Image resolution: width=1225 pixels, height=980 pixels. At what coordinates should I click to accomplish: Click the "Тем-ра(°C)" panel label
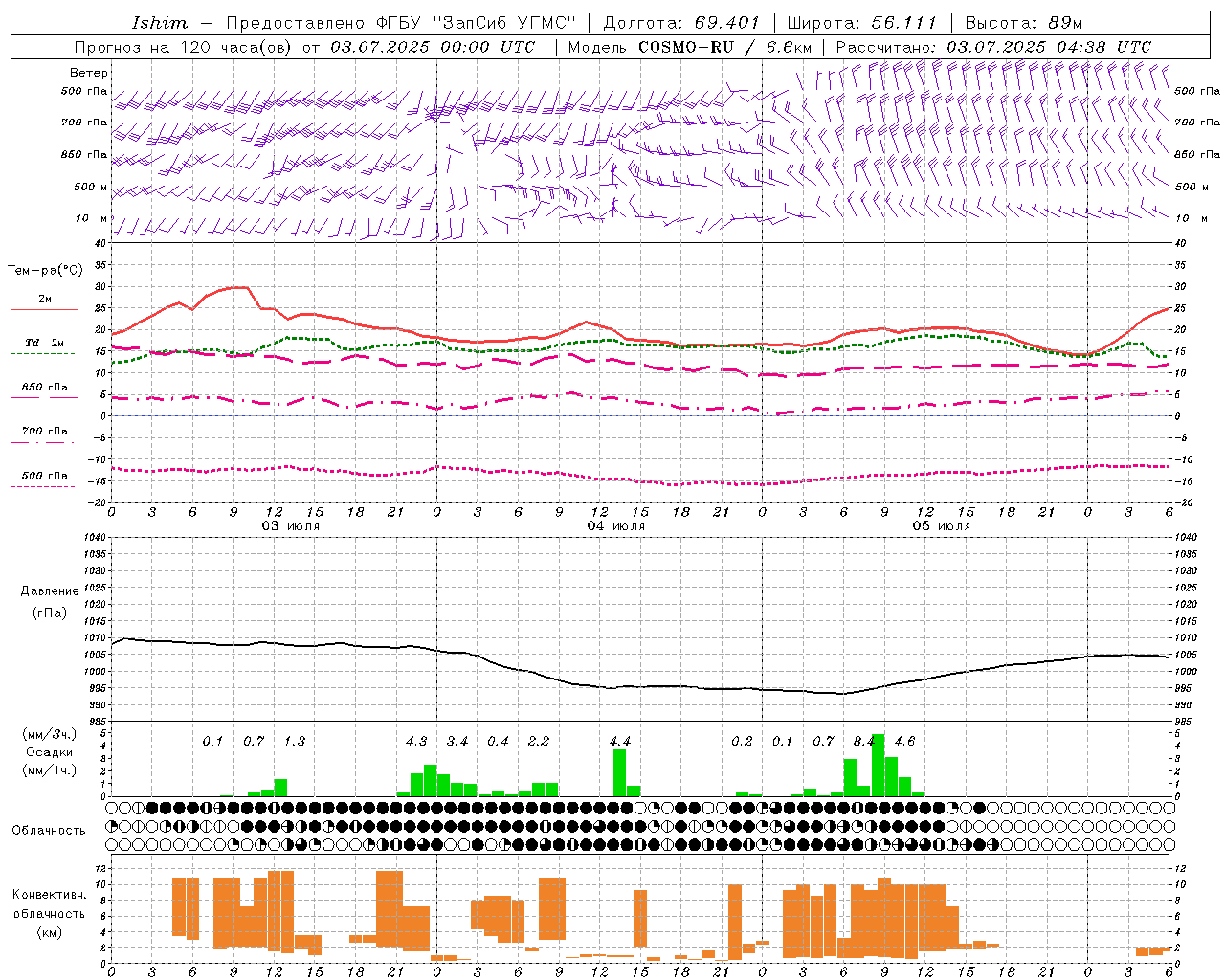coord(45,271)
